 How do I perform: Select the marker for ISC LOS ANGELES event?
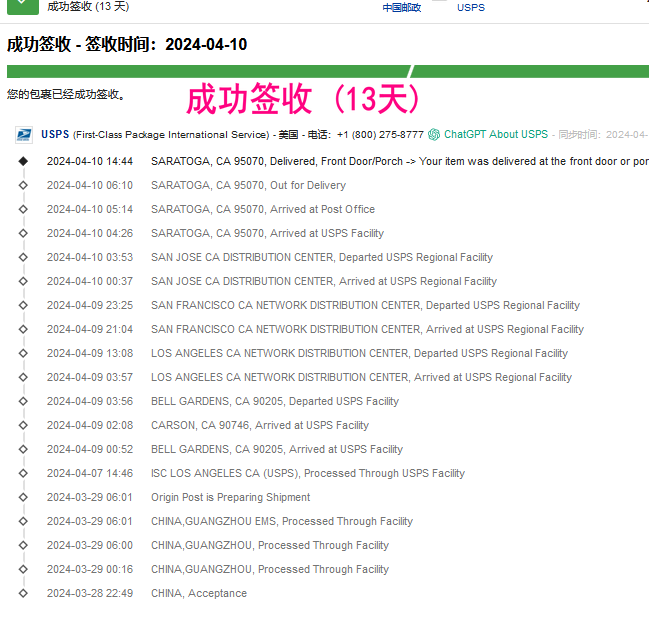click(x=23, y=473)
